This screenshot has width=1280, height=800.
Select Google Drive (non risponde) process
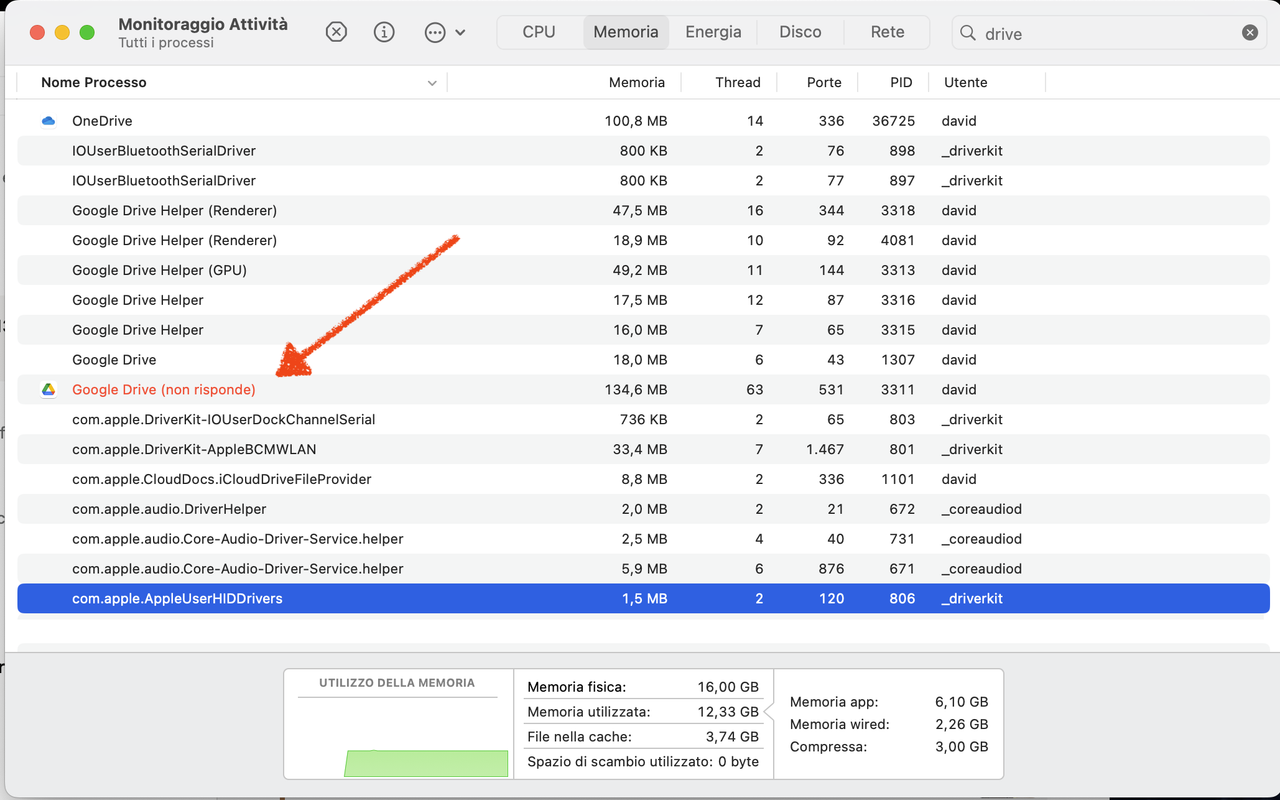click(643, 390)
